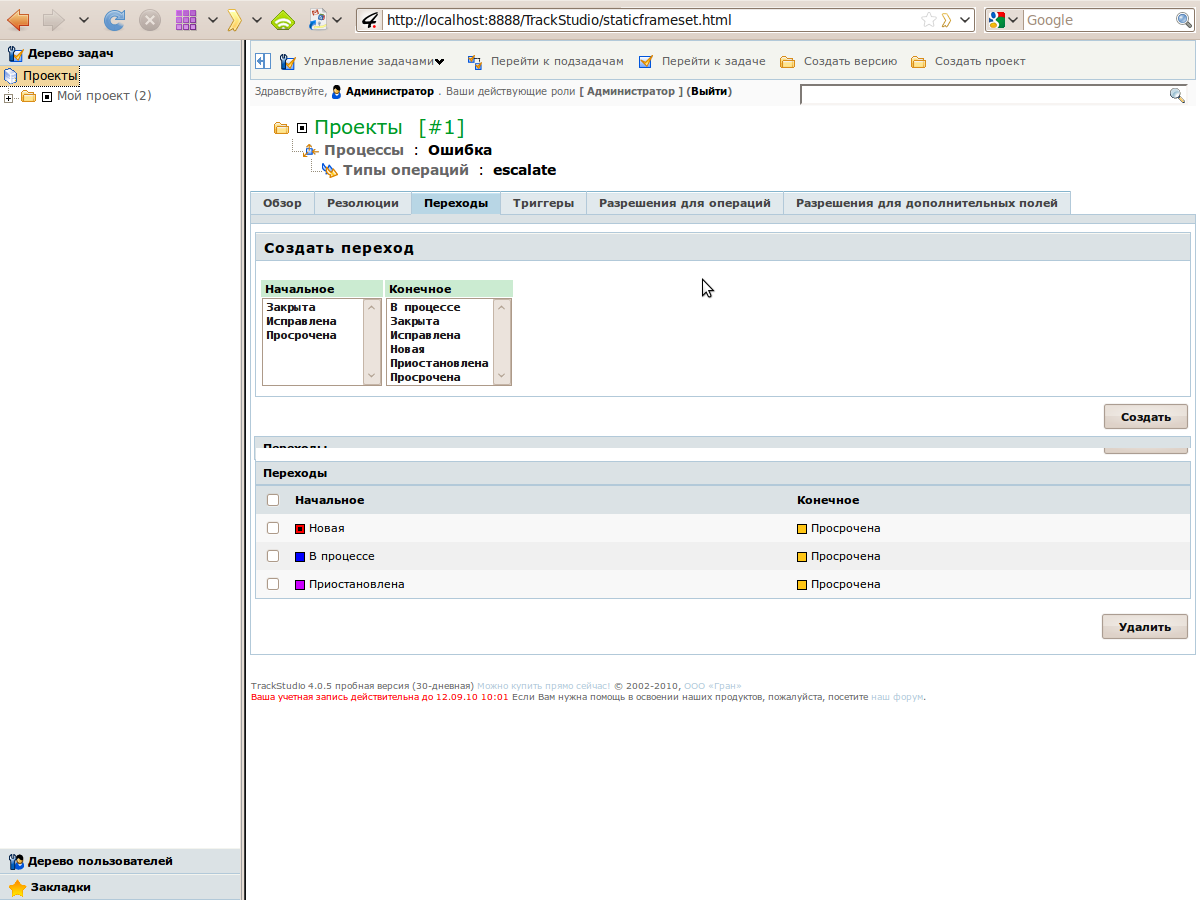The image size is (1200, 900).
Task: Click the yellow Просрочена swatch in the Новая row
Action: pos(802,529)
